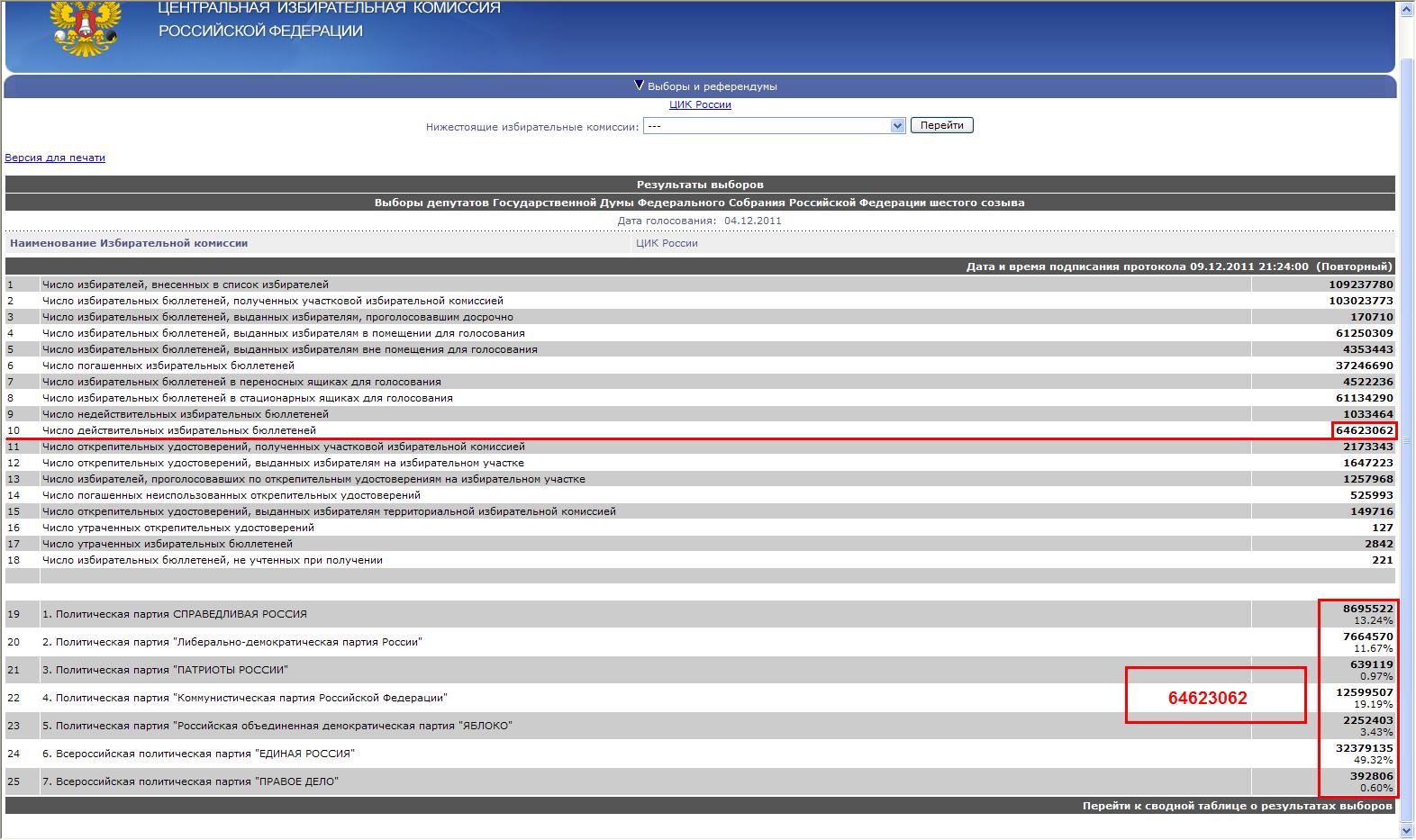Click 'Коммунистическая партия Российской Федерации' row
The height and width of the screenshot is (840, 1416).
(x=700, y=698)
